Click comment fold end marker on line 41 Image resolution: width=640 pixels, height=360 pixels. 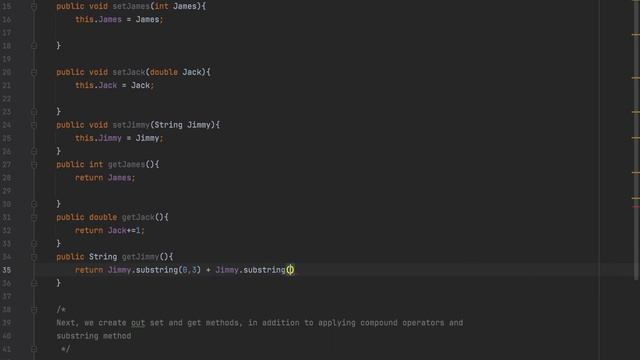point(34,349)
